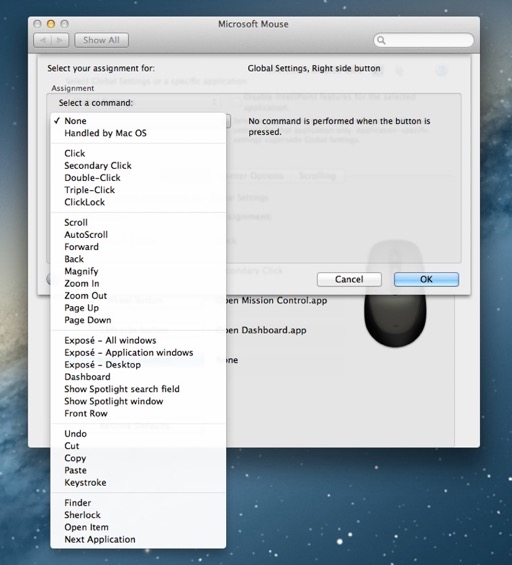The height and width of the screenshot is (565, 512).
Task: Choose Handled by Mac OS
Action: [138, 133]
